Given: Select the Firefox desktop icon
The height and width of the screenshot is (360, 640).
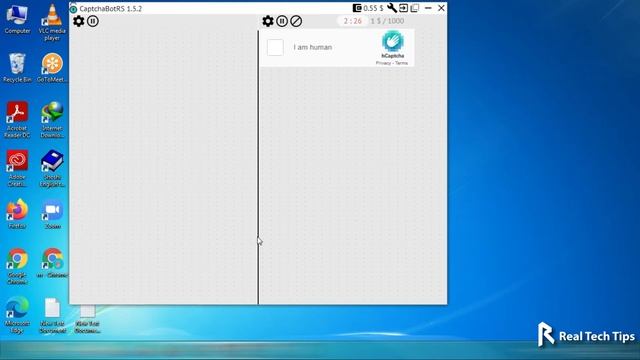Looking at the screenshot, I should pos(17,214).
